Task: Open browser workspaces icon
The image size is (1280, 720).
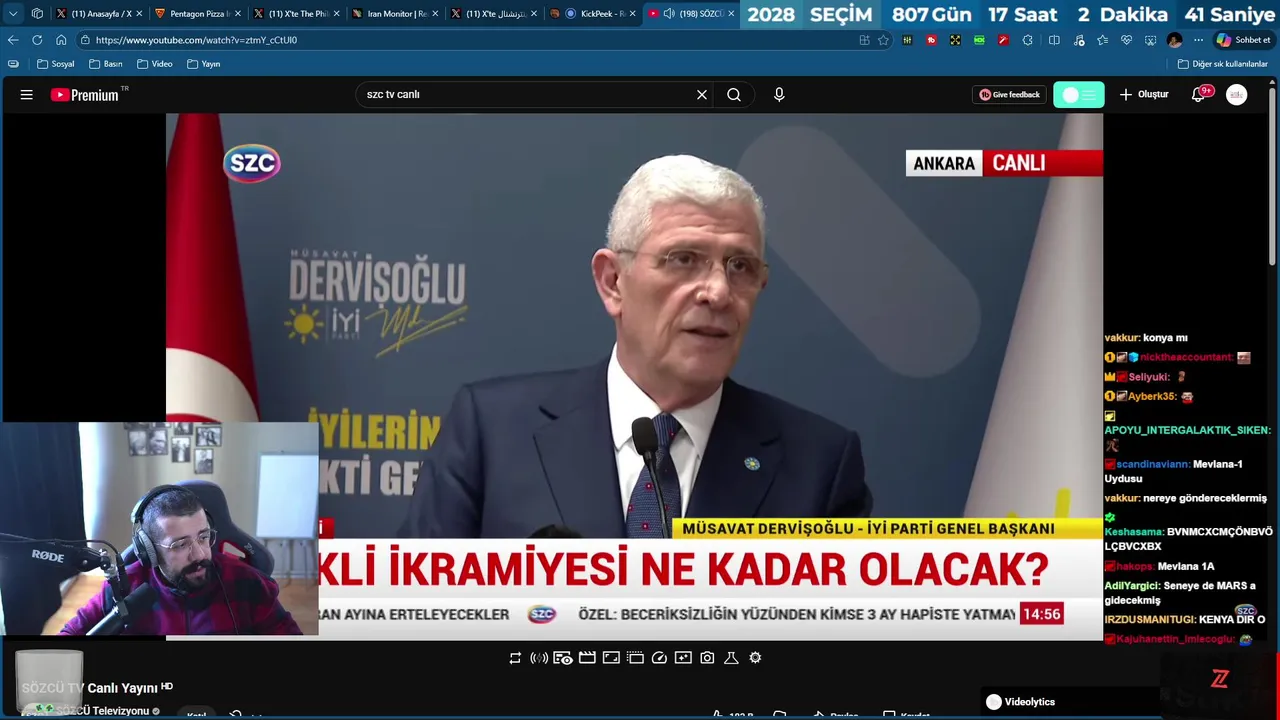Action: click(x=37, y=14)
